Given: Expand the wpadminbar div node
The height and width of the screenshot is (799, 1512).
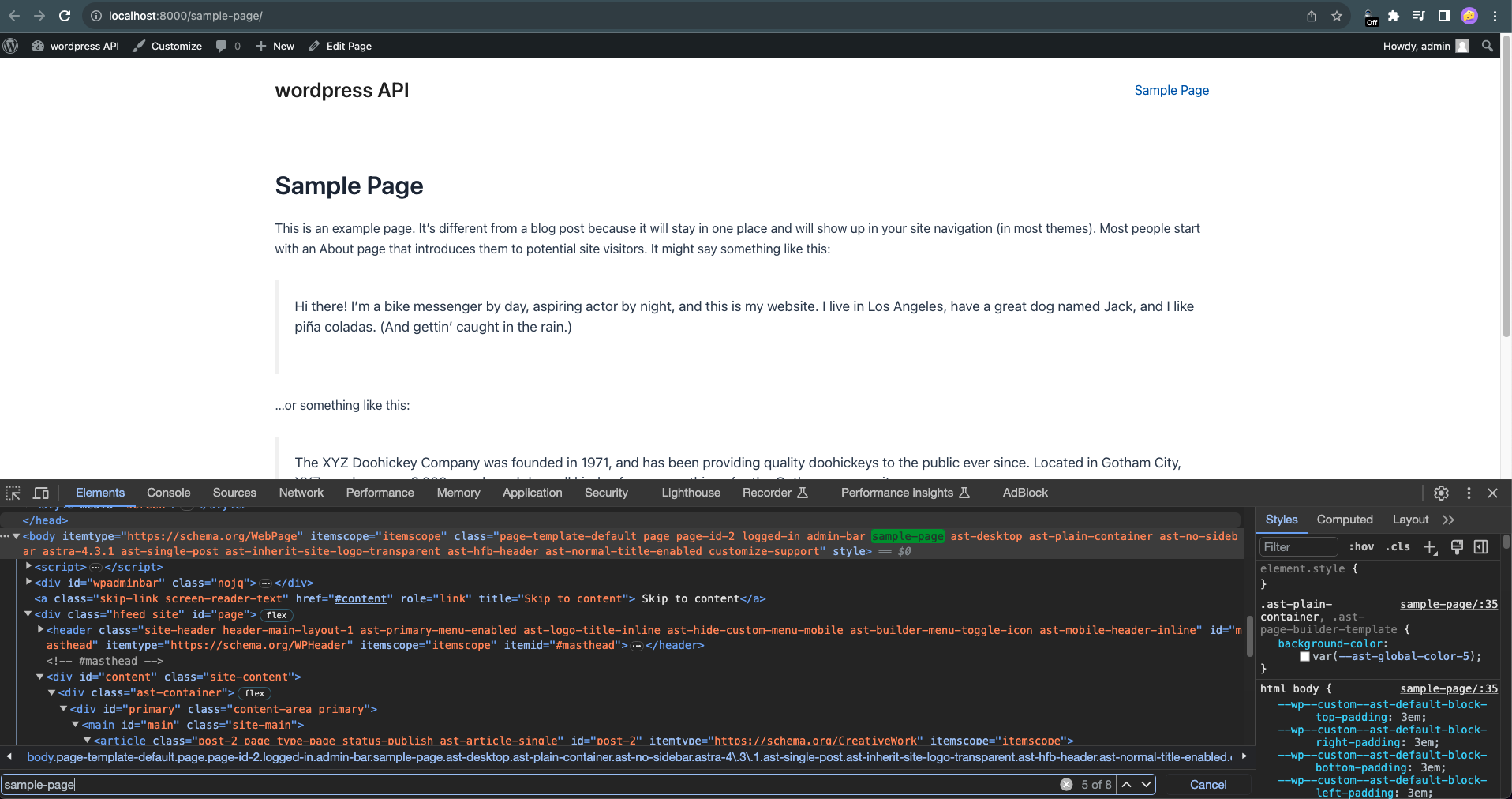Looking at the screenshot, I should (x=29, y=583).
